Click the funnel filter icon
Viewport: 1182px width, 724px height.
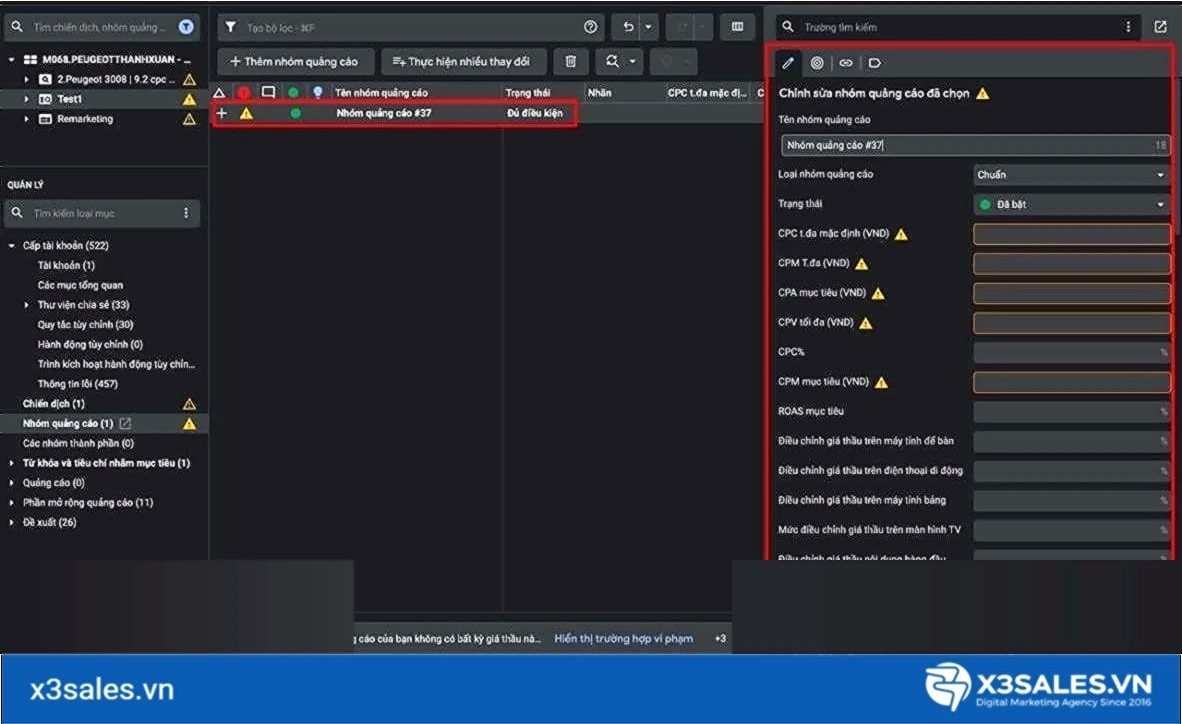[x=231, y=27]
